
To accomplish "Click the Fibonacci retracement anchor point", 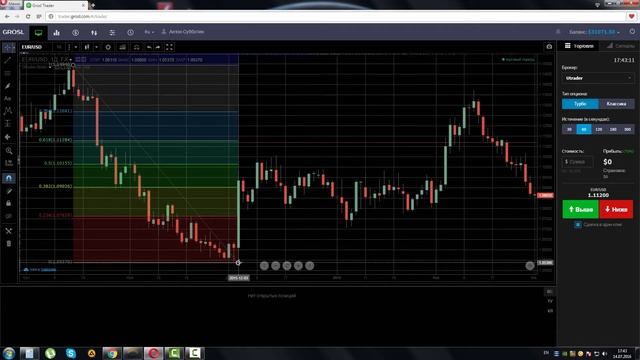I will click(238, 262).
